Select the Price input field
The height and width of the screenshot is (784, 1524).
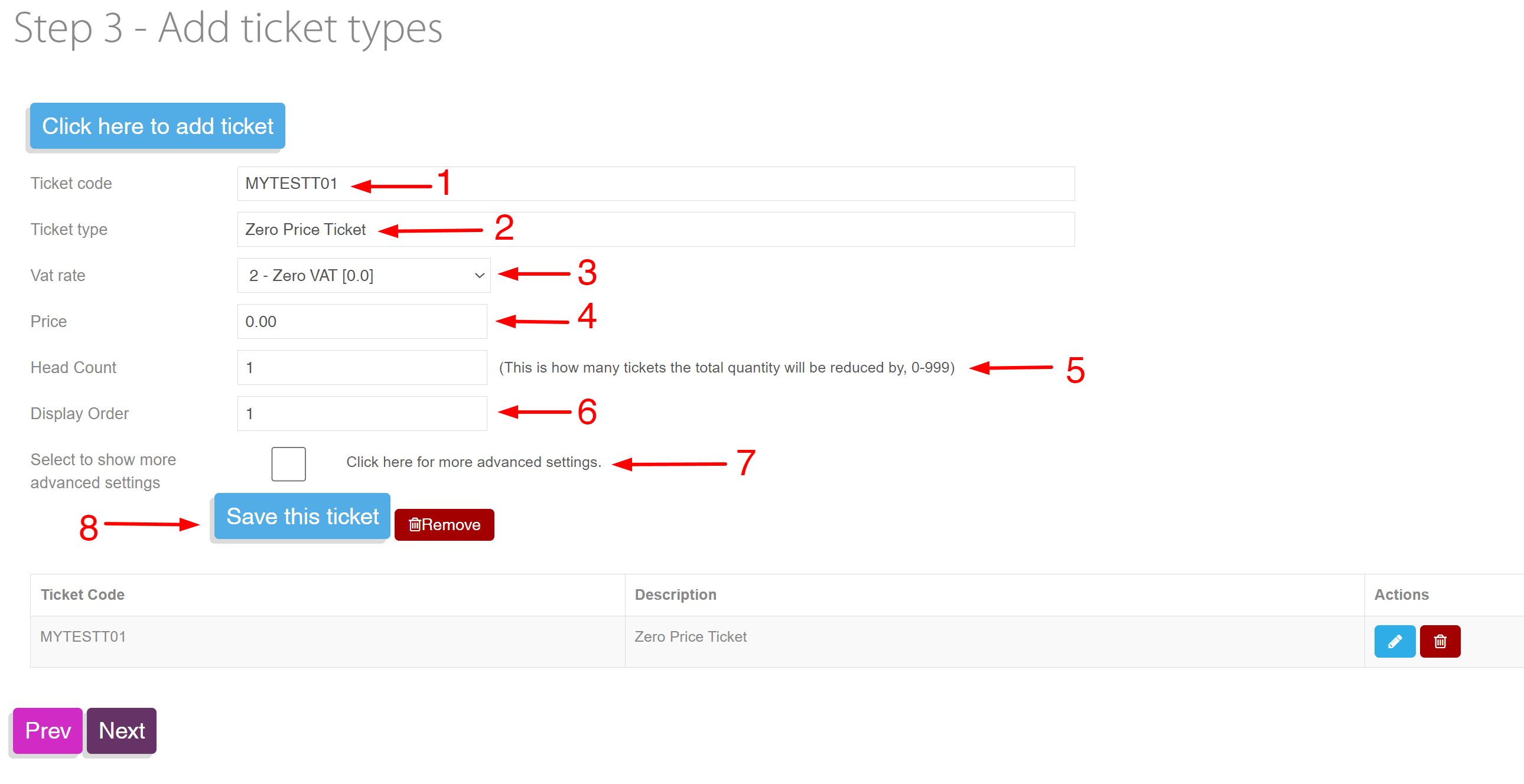[362, 322]
